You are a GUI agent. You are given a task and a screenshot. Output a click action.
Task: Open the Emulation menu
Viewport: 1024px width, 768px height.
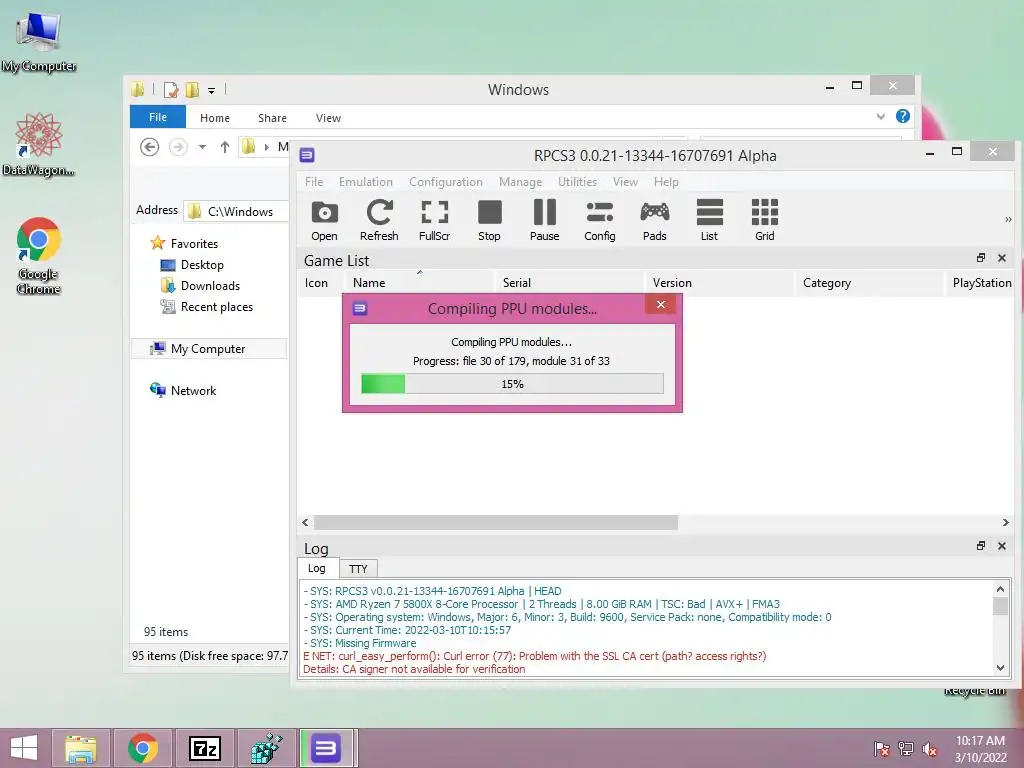[x=366, y=182]
